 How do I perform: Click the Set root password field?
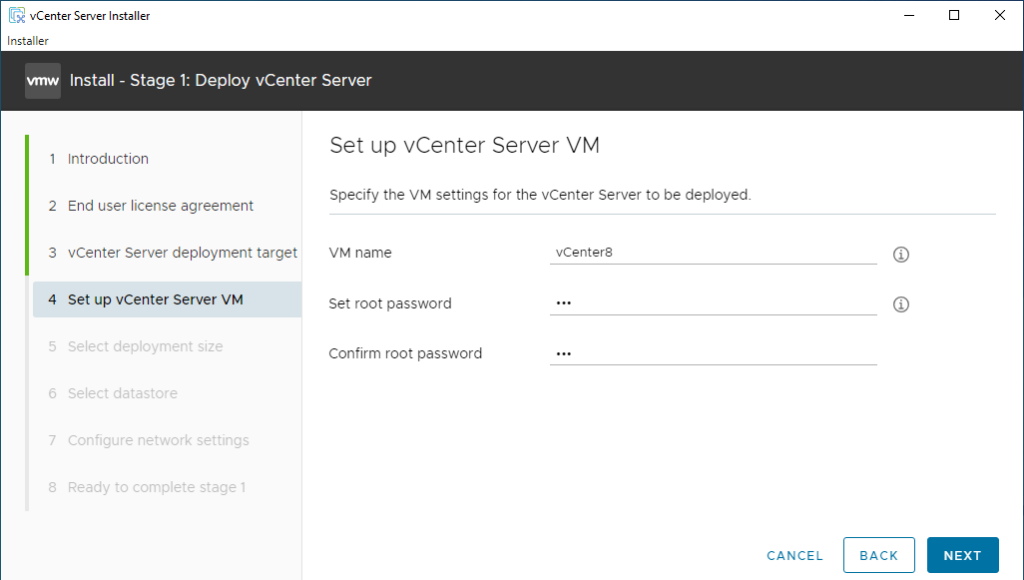(x=710, y=303)
